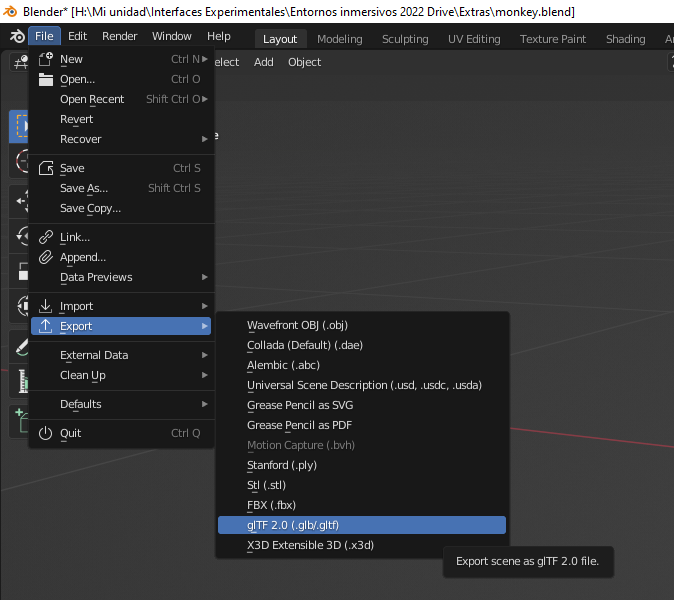Expand the Data Previews submenu
The height and width of the screenshot is (600, 674).
(x=122, y=277)
